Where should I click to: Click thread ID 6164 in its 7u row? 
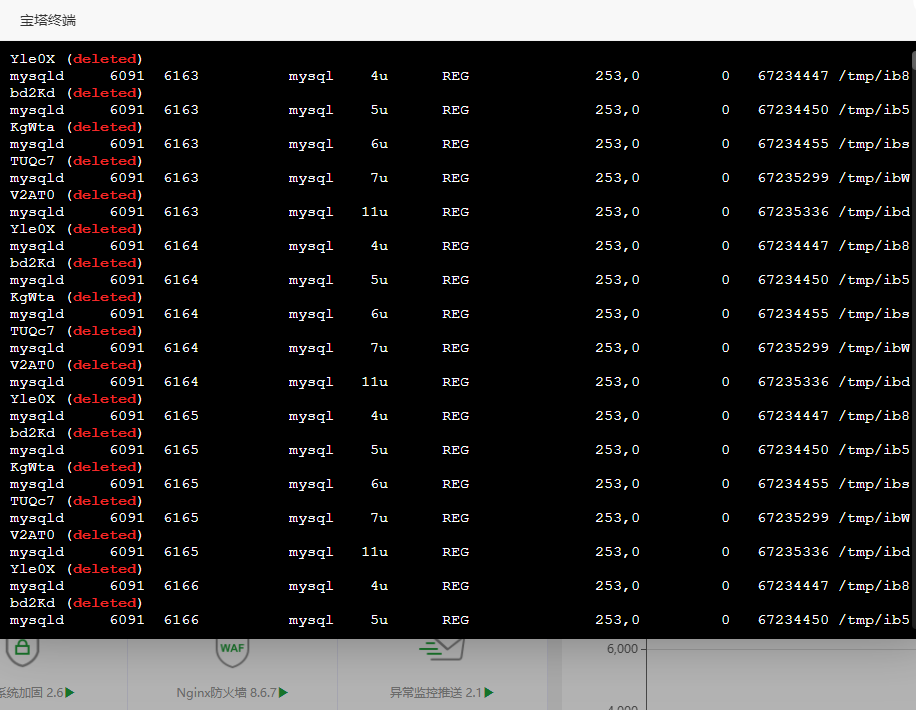[x=181, y=348]
